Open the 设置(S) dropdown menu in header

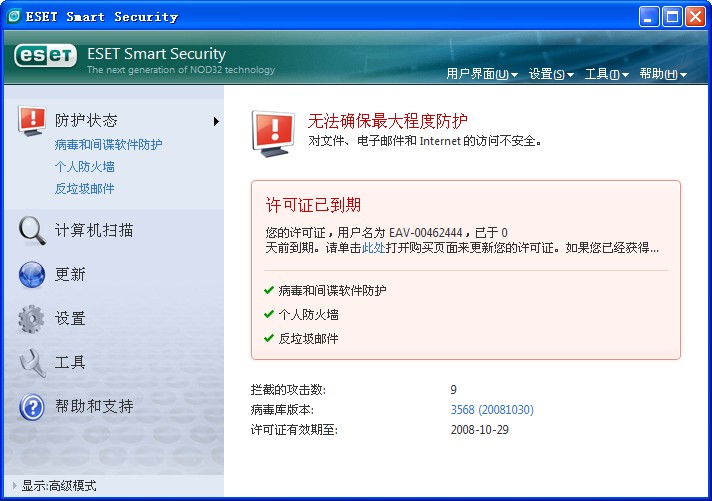click(x=551, y=74)
